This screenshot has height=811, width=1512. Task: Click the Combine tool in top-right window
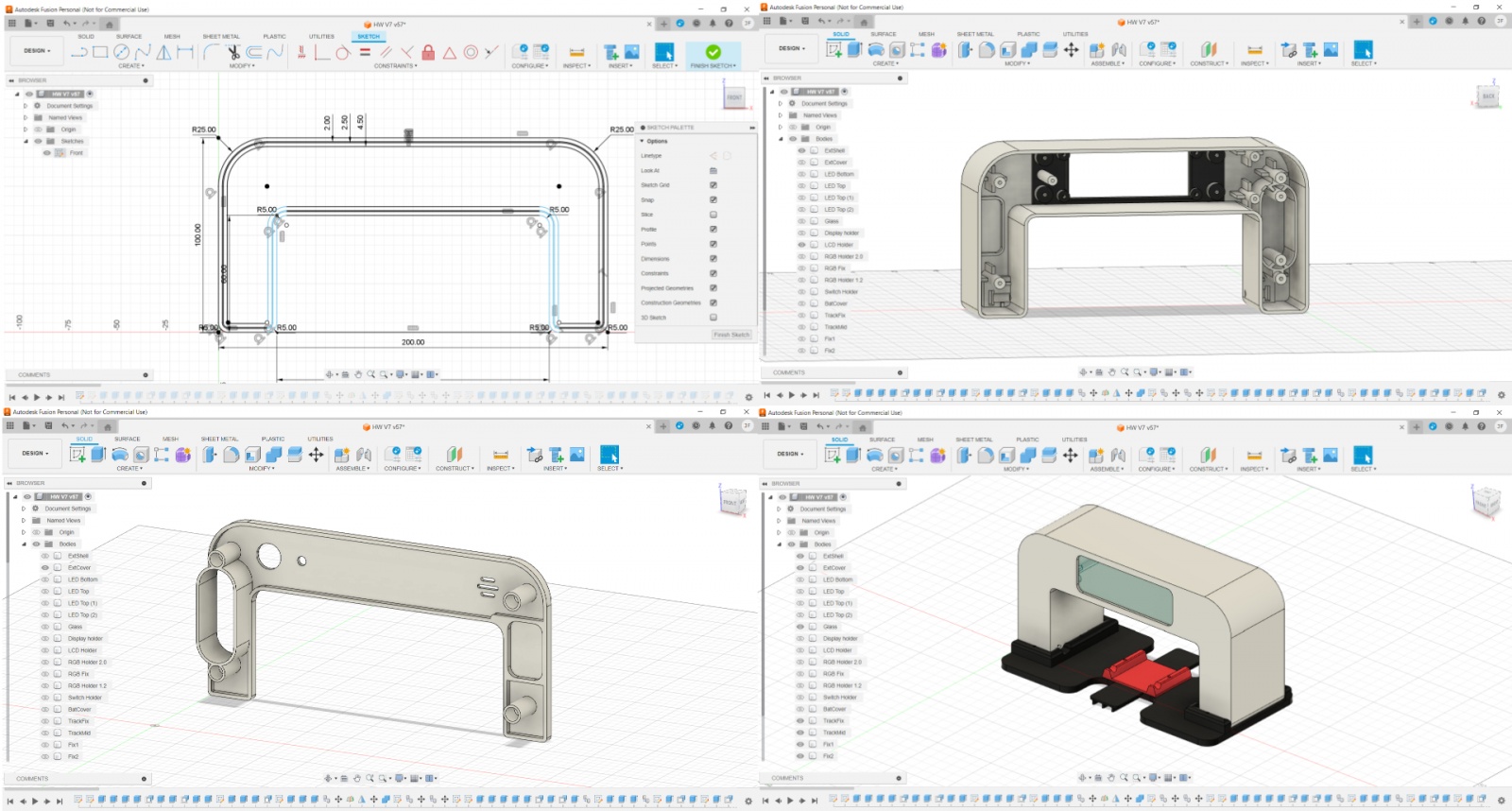coord(1028,49)
